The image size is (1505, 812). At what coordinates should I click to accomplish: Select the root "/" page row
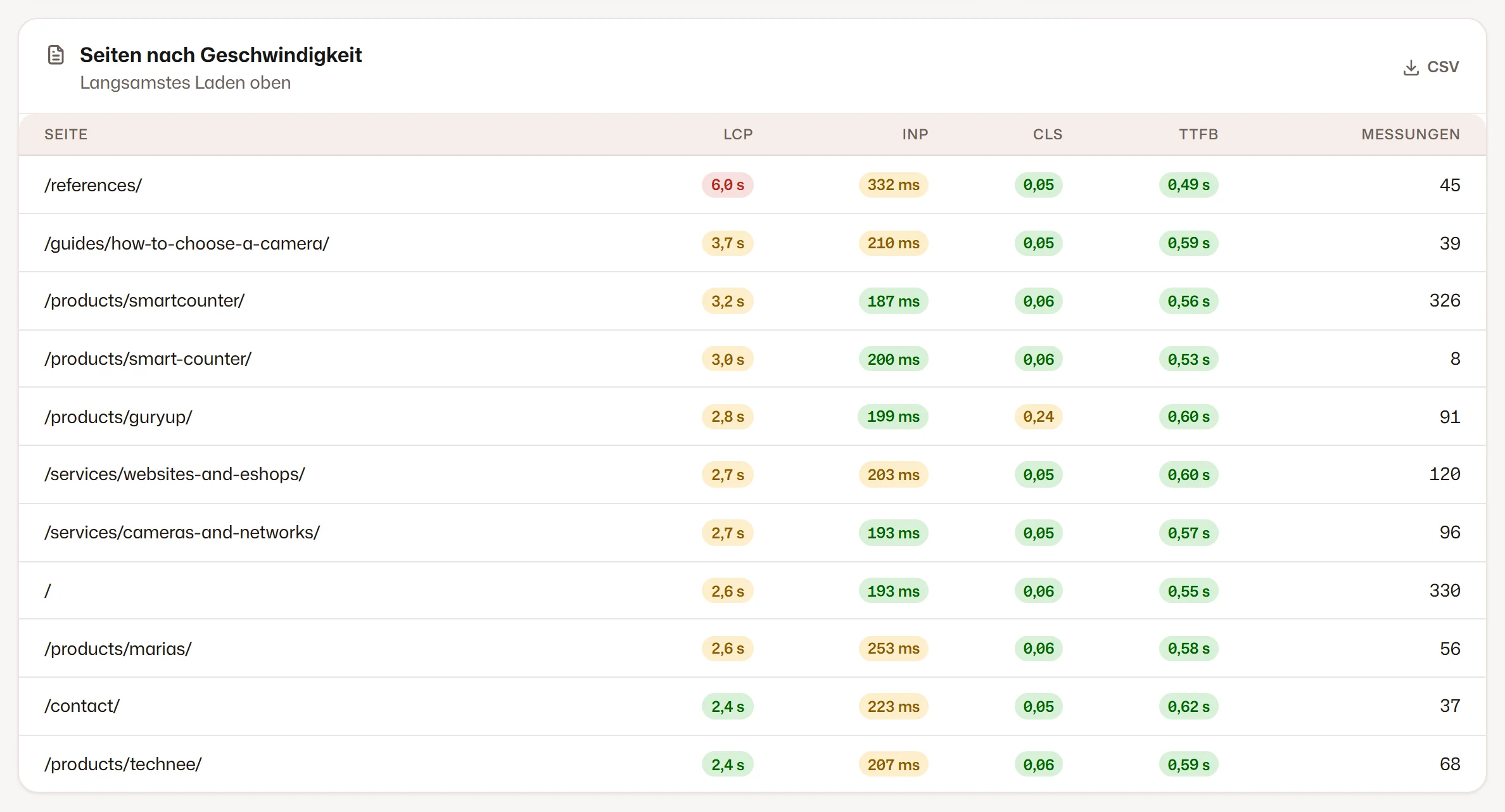coord(752,591)
